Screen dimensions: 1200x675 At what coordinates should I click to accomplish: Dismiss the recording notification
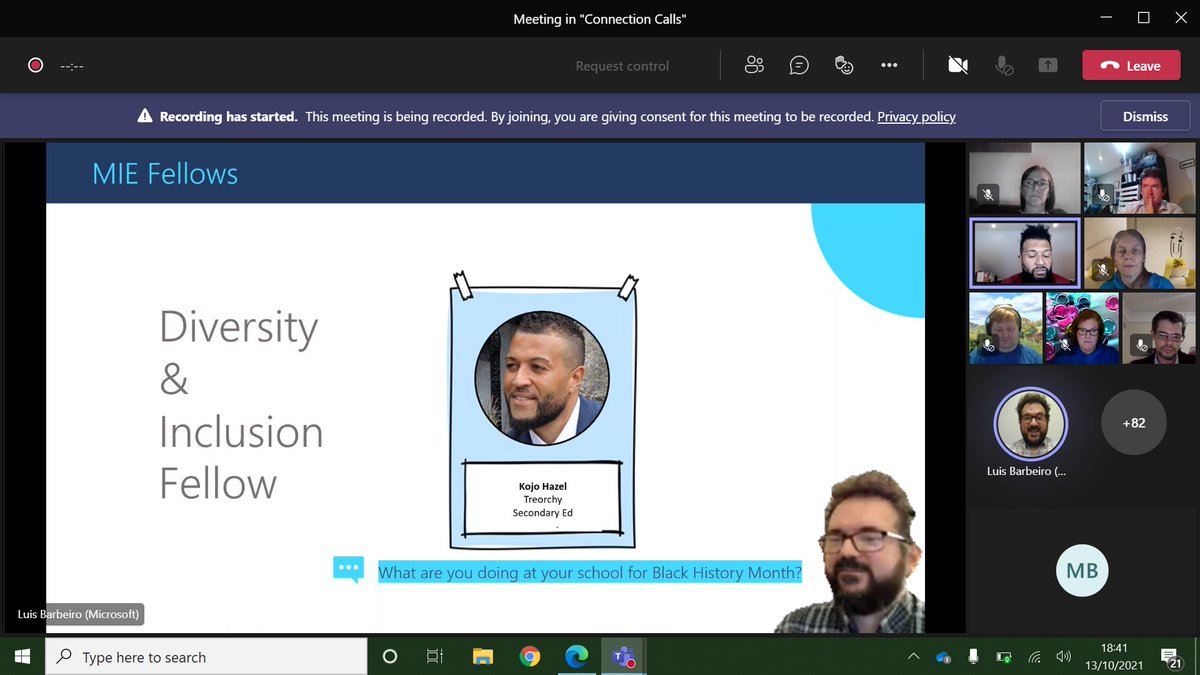1145,116
